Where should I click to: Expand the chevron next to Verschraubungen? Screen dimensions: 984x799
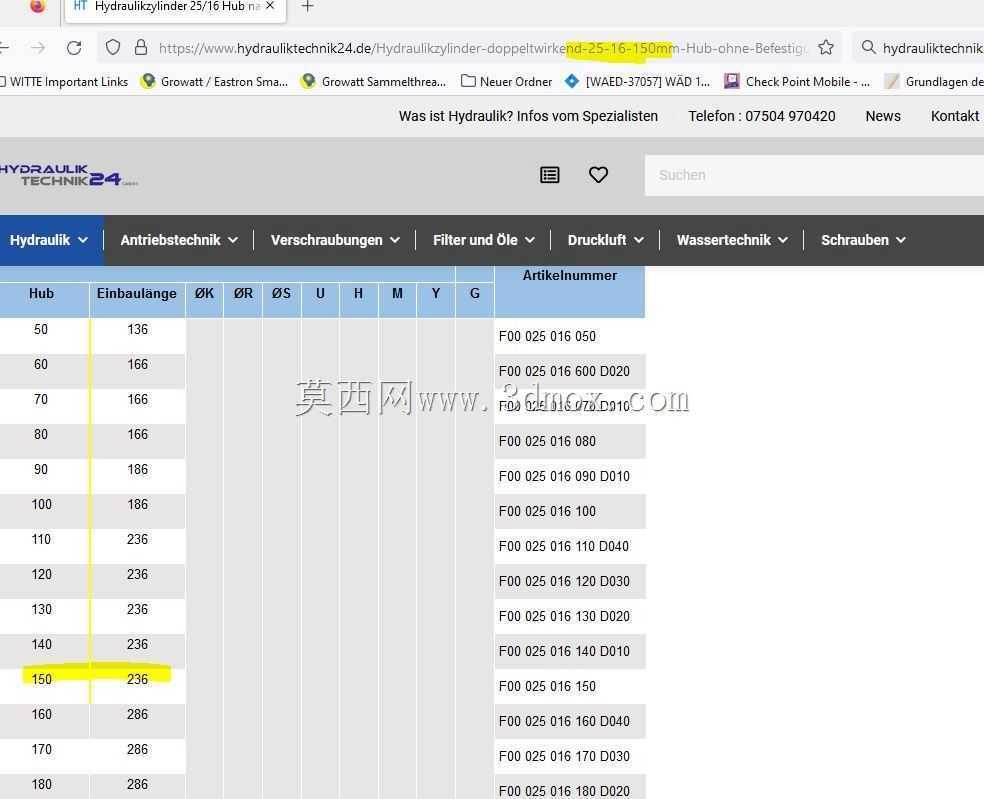(395, 240)
